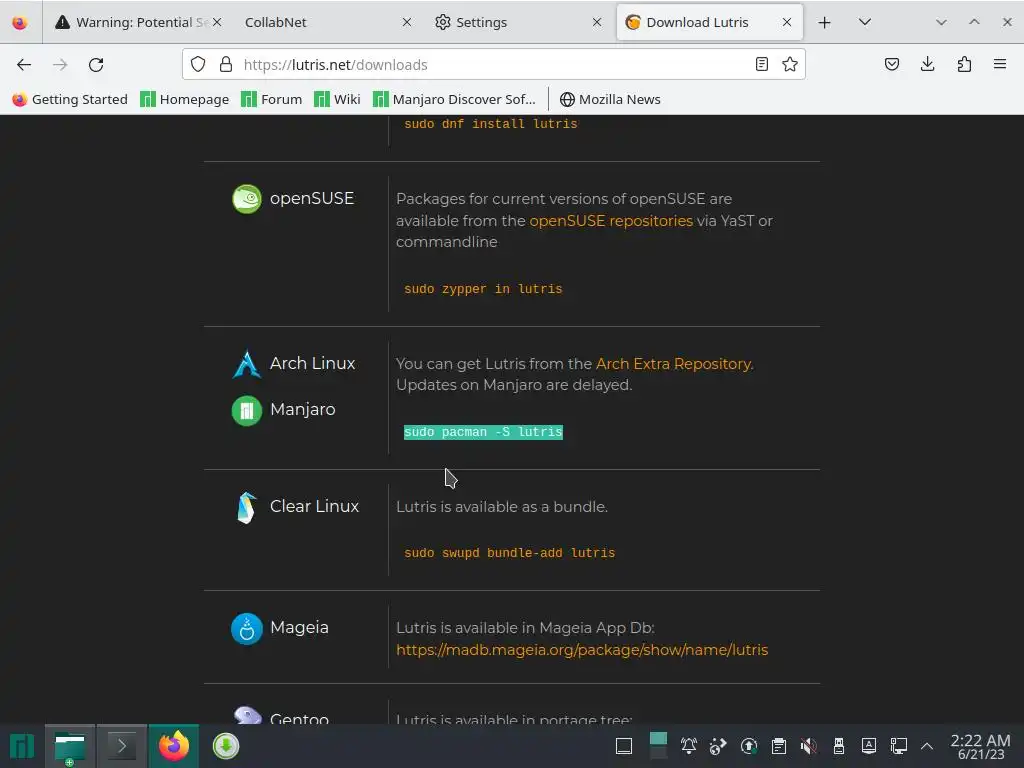Close the Warning: Potential Security tab

pos(217,22)
